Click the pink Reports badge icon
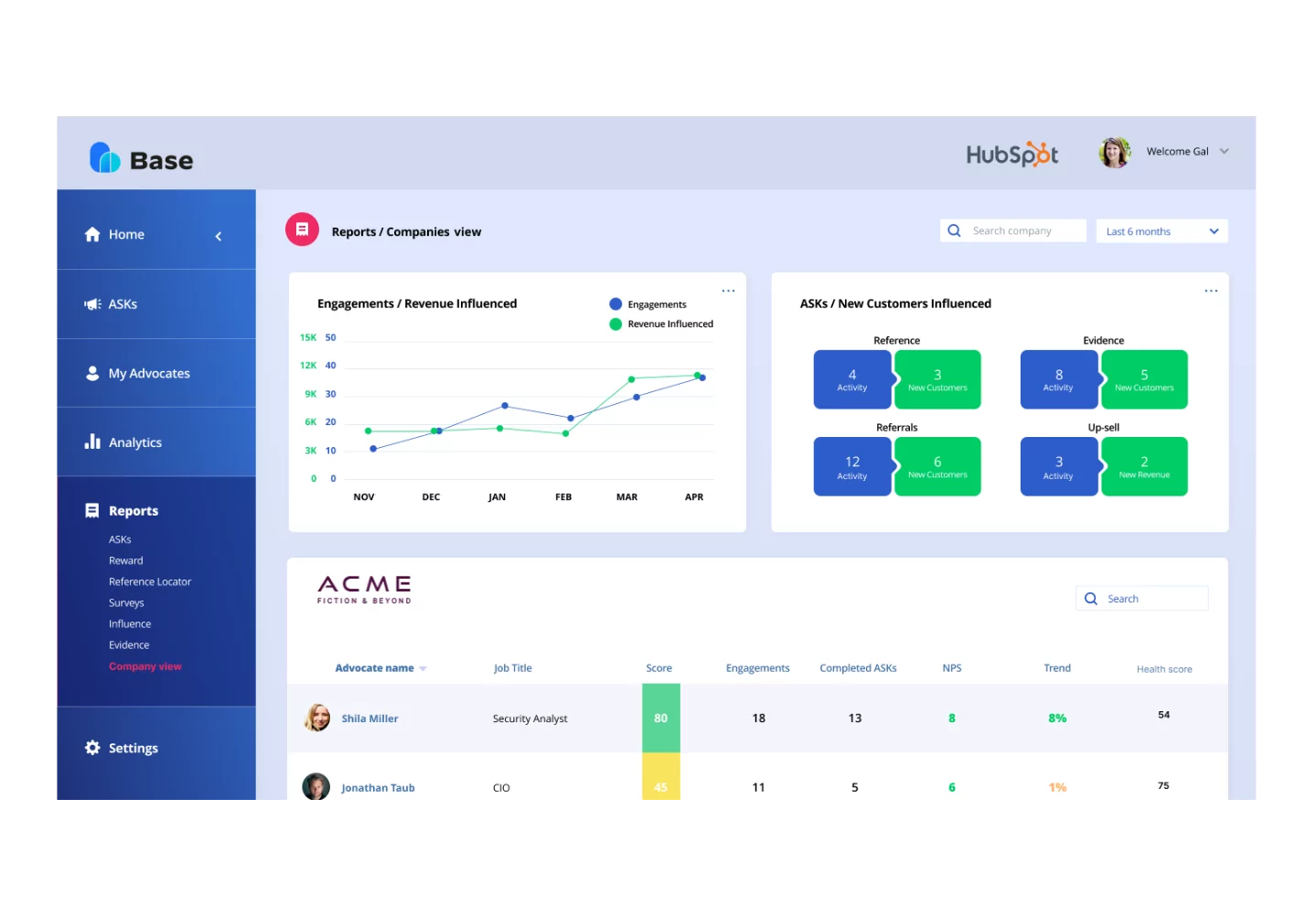Image resolution: width=1316 pixels, height=916 pixels. pos(302,229)
